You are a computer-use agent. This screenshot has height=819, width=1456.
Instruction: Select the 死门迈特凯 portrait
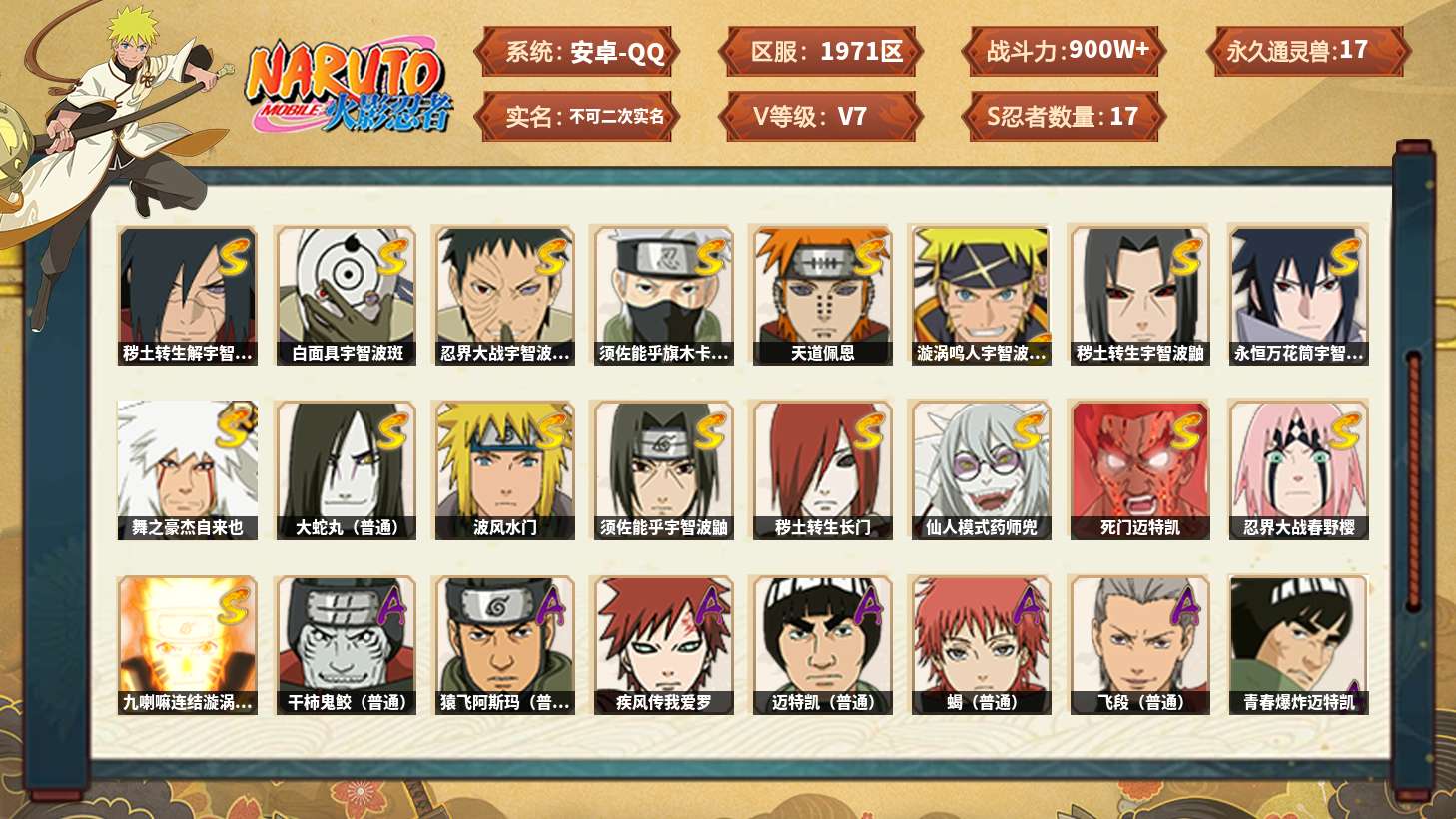(1139, 470)
